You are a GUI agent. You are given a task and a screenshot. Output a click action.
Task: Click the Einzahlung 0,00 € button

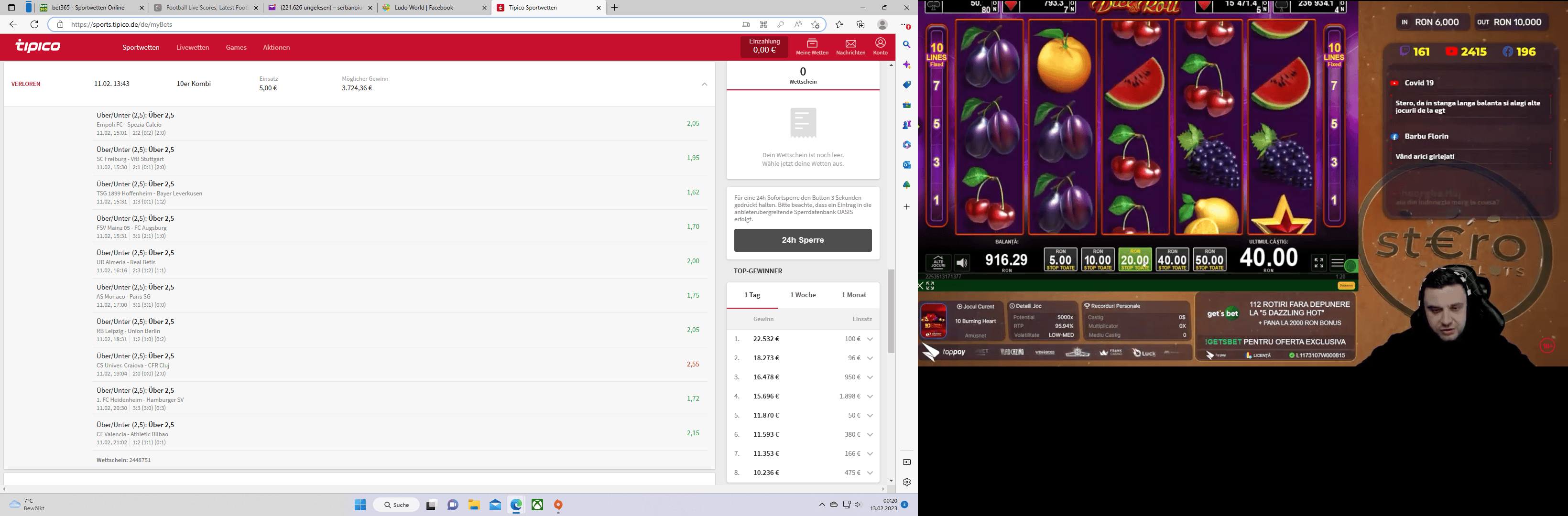(764, 47)
